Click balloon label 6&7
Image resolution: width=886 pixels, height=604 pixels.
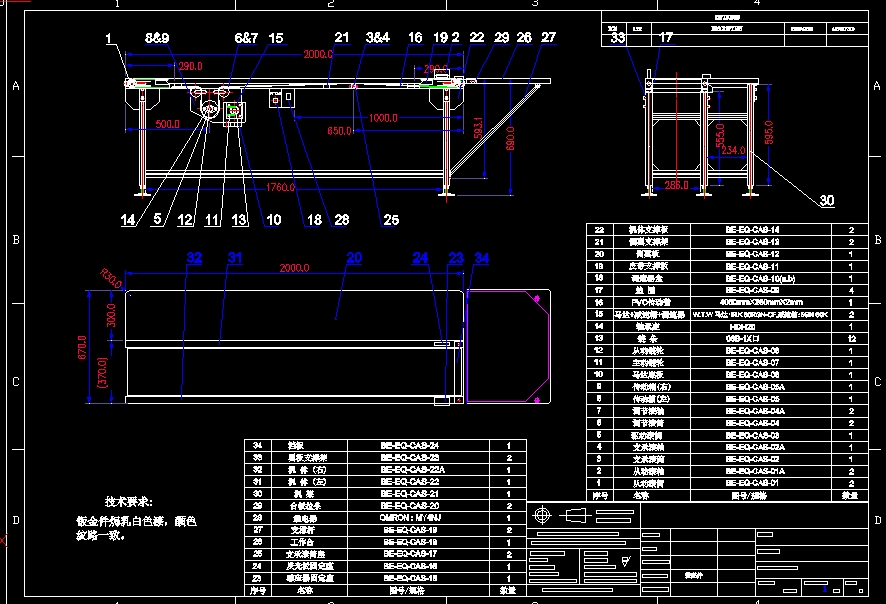246,38
